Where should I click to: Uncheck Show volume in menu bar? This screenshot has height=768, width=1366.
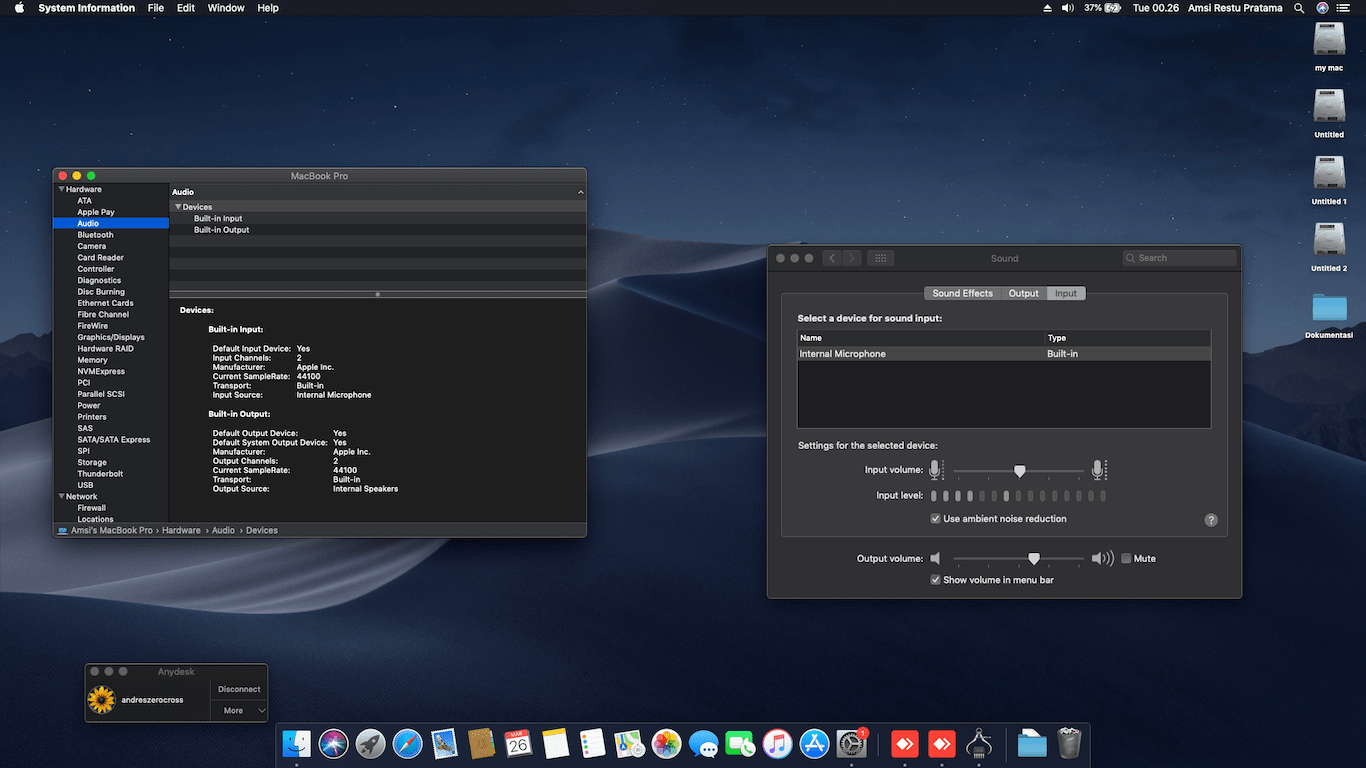coord(936,580)
